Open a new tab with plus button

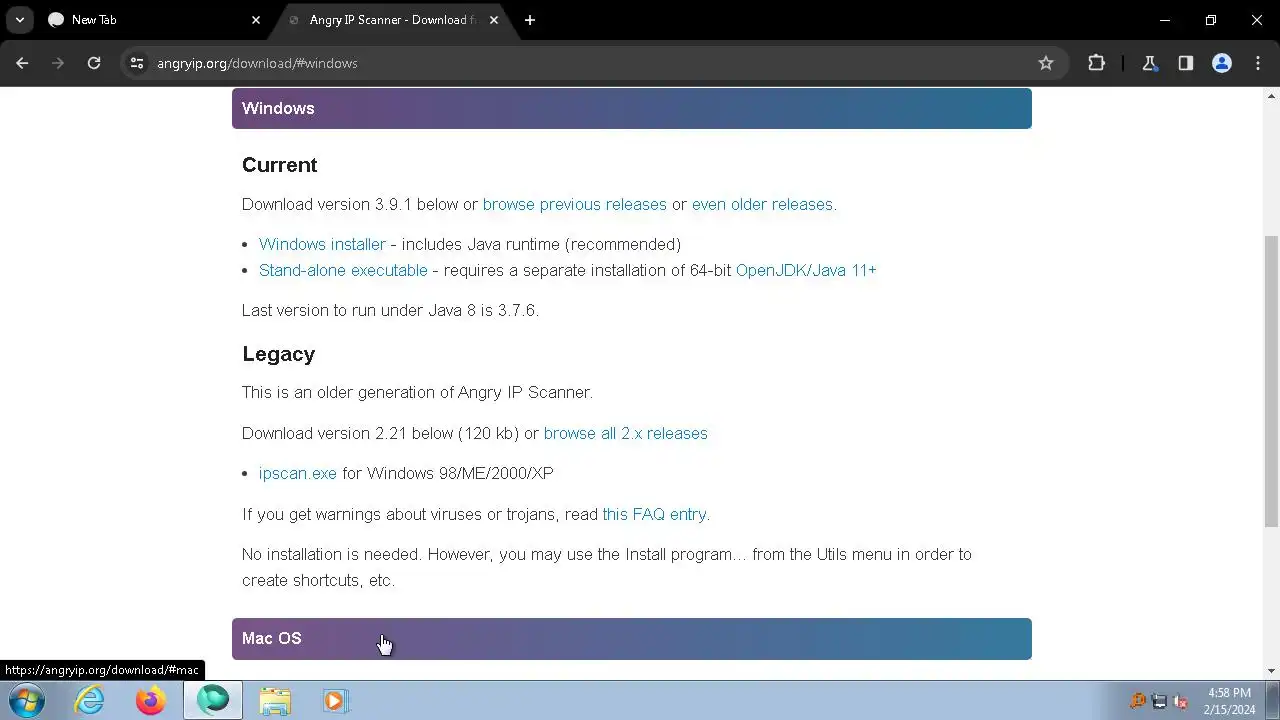coord(530,20)
